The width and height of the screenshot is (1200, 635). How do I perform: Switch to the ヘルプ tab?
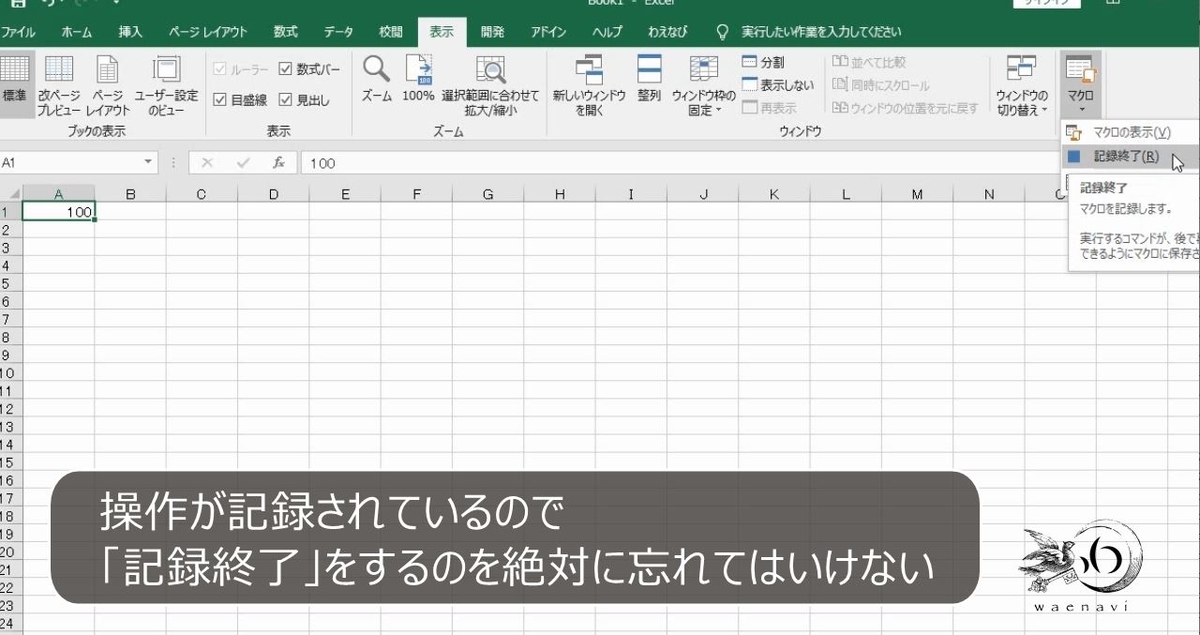606,32
